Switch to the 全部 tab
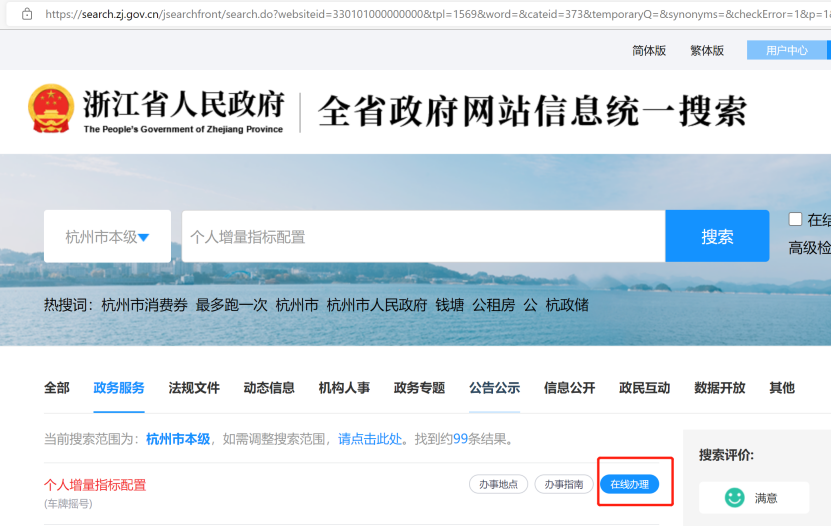Image resolution: width=831 pixels, height=526 pixels. 57,388
